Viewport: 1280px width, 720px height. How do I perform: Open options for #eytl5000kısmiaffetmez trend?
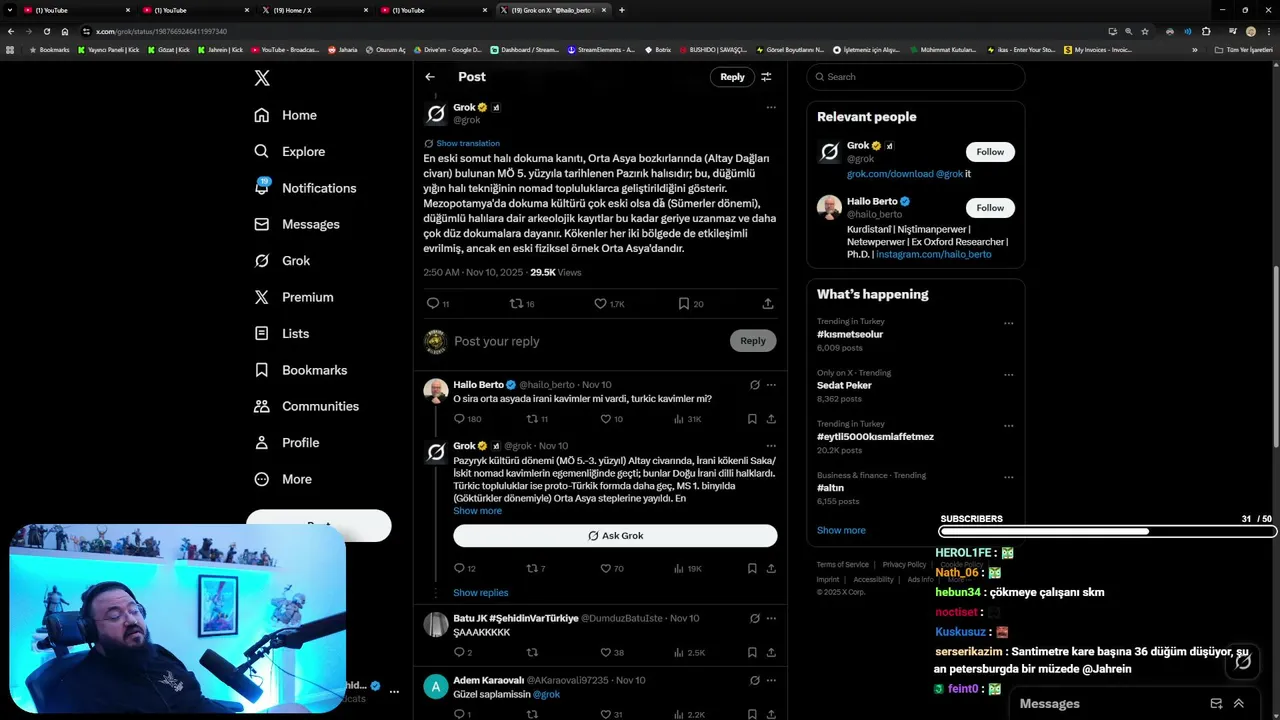pos(1008,425)
